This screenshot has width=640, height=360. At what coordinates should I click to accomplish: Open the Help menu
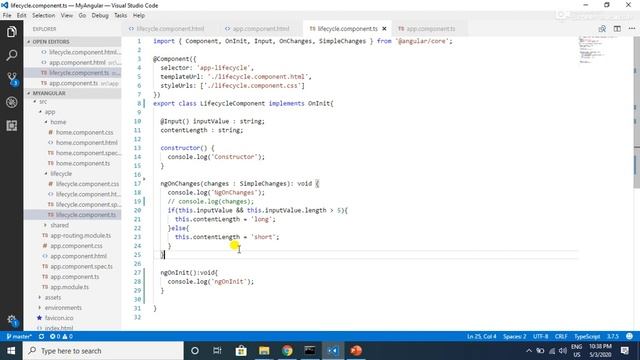pos(139,15)
